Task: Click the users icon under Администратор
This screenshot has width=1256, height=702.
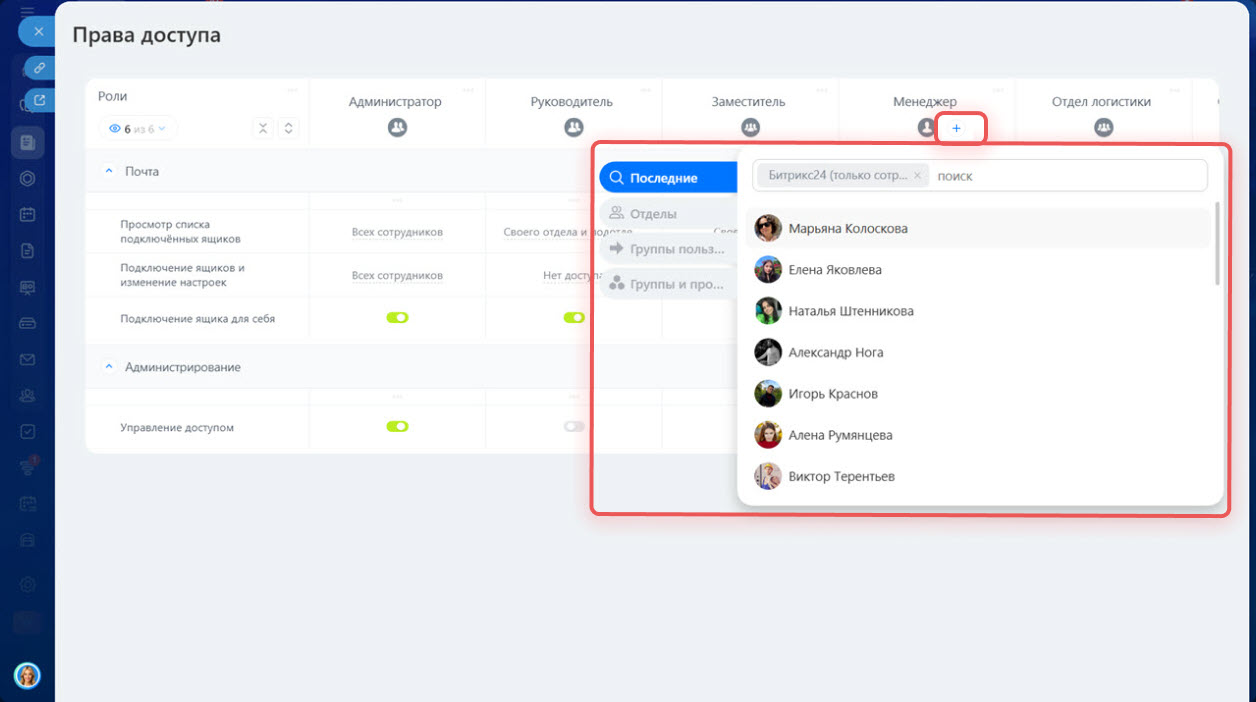Action: click(x=397, y=128)
